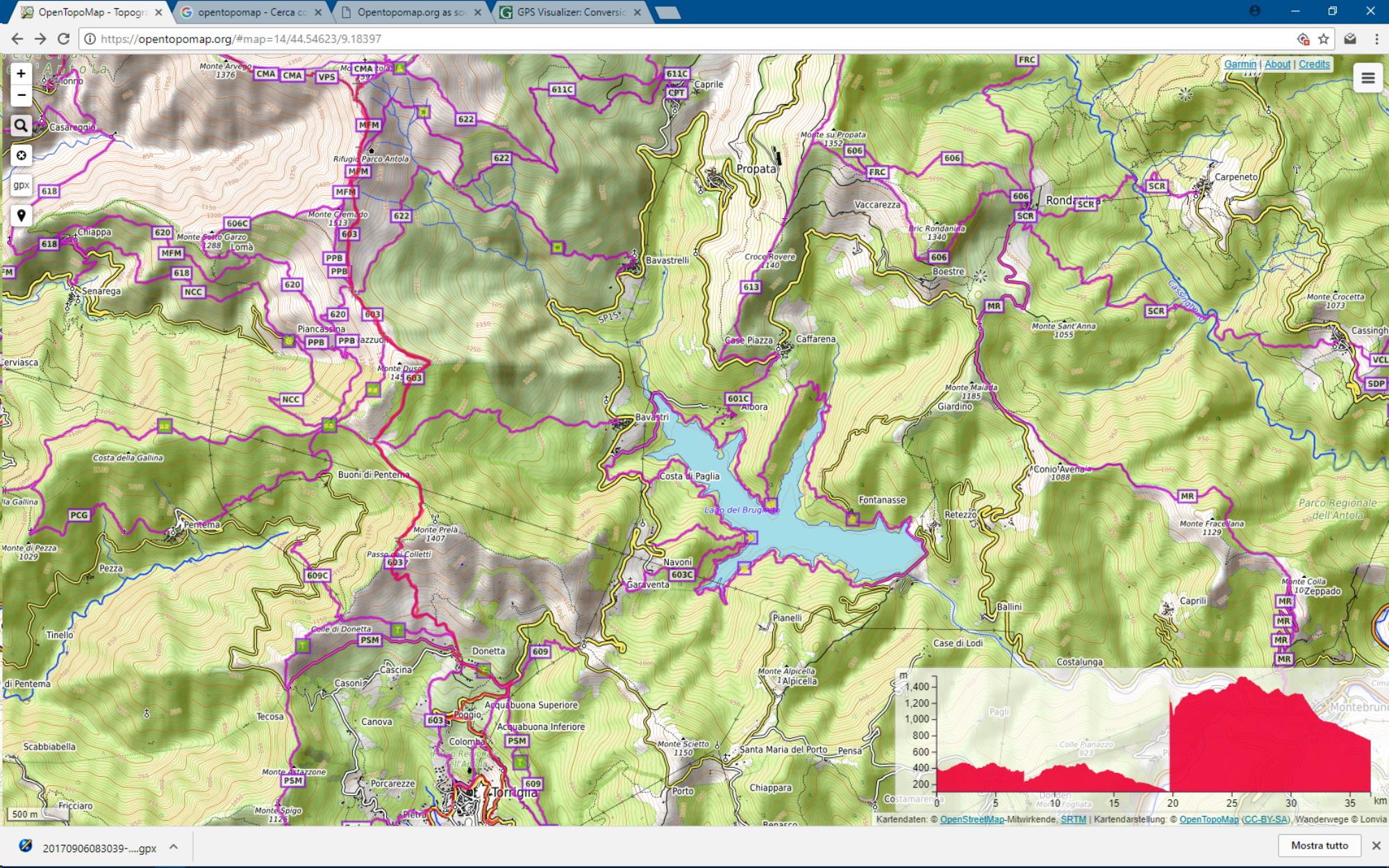1389x868 pixels.
Task: Open the About link
Action: point(1277,64)
